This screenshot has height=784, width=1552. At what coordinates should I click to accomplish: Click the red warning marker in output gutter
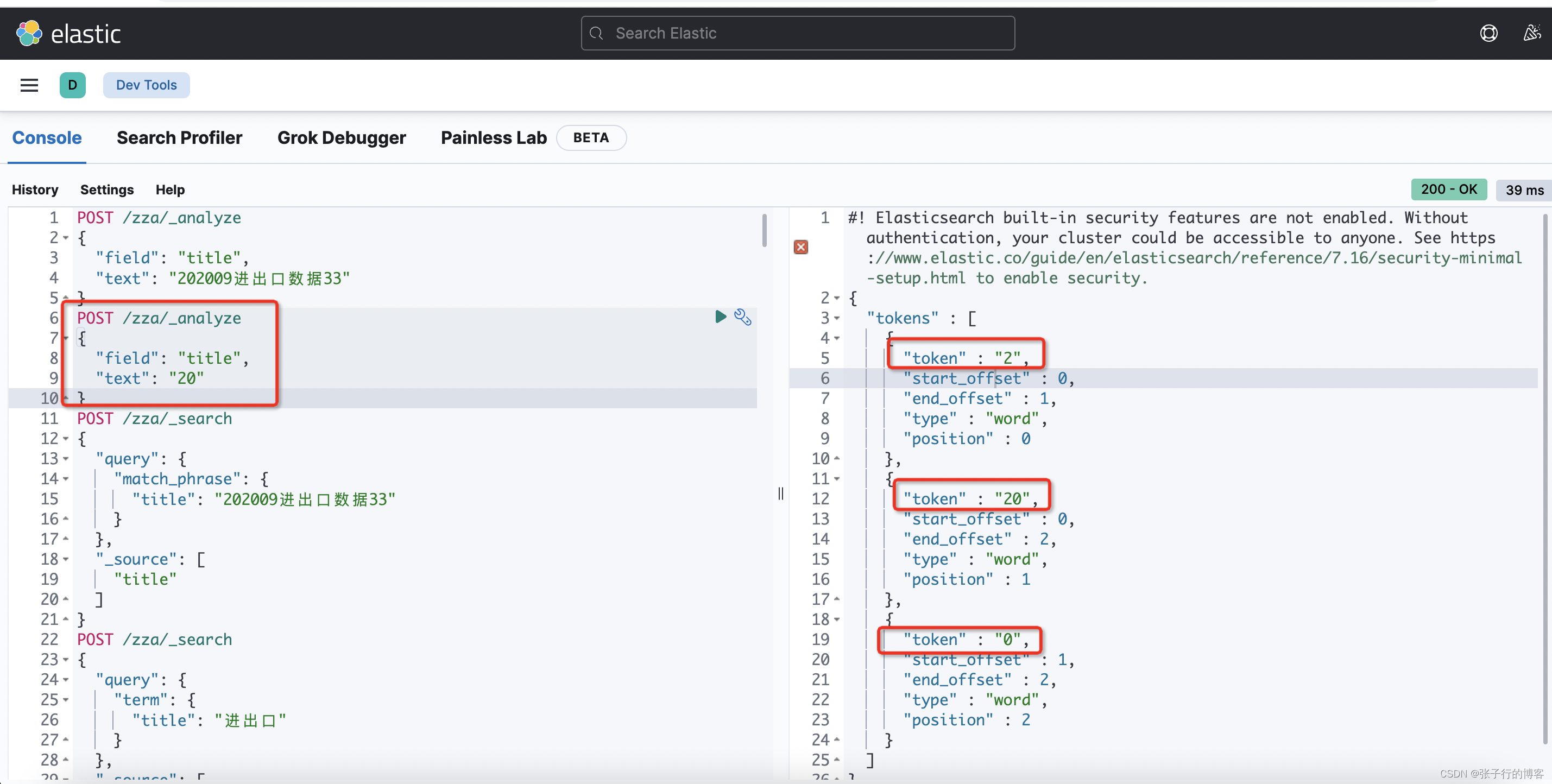tap(800, 247)
